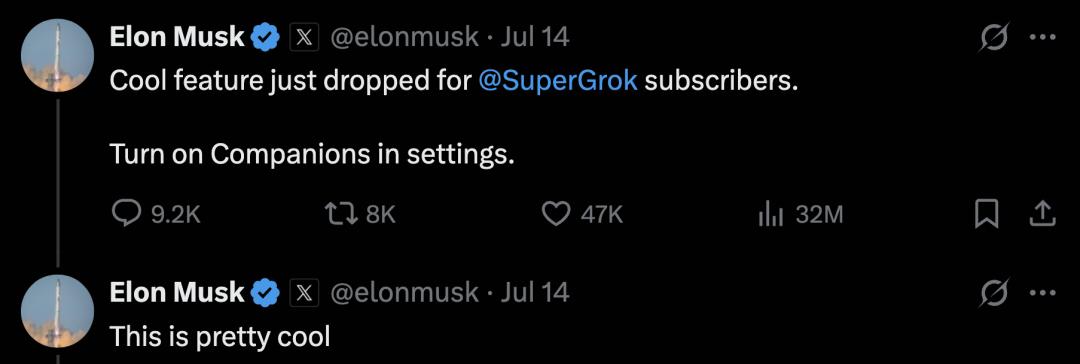Open the @SuperGrok mention link

[557, 81]
